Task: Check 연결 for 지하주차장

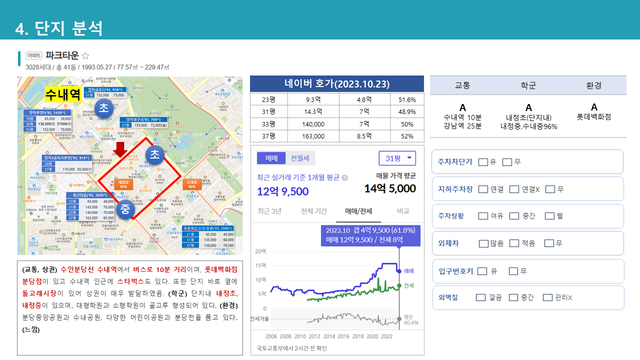Action: point(483,189)
